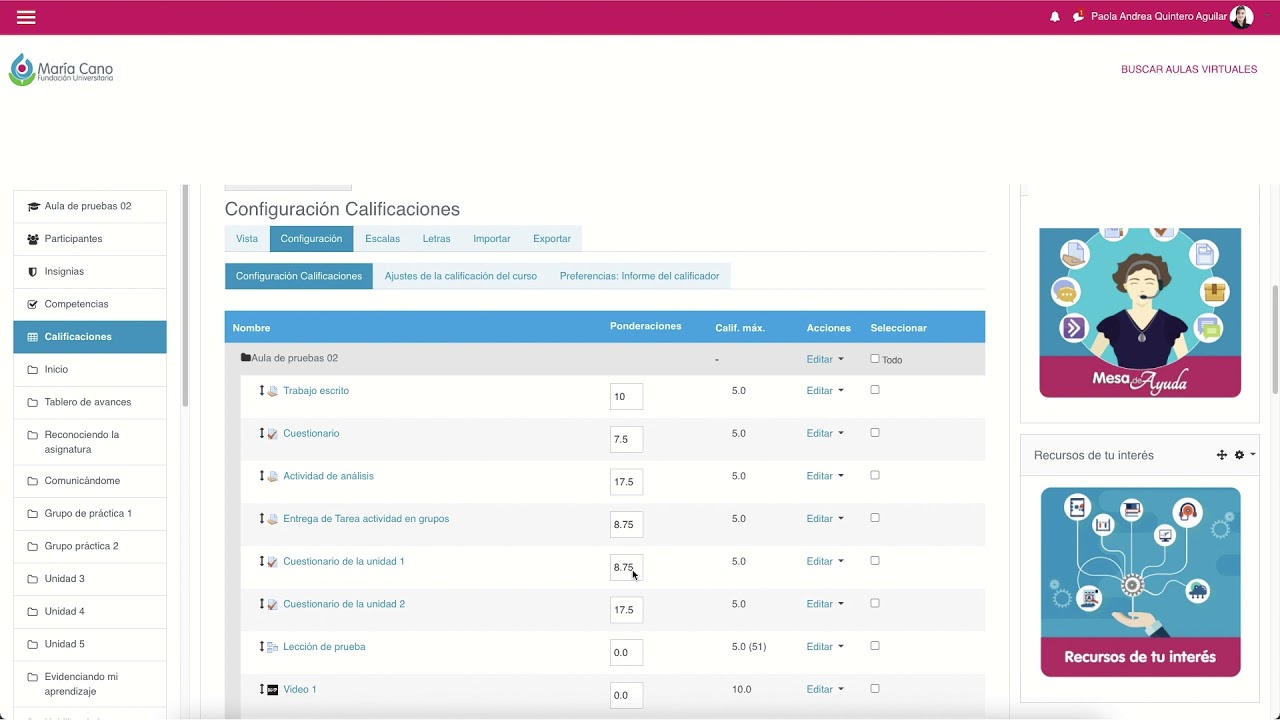
Task: Open Preferencias: Informe del calificador tab
Action: [x=640, y=276]
